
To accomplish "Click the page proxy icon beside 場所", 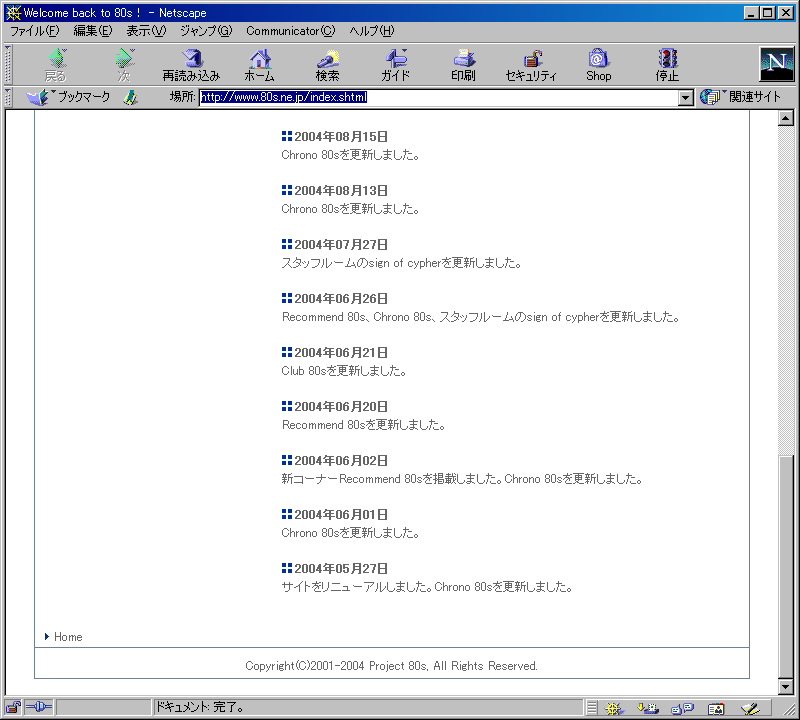I will click(131, 97).
